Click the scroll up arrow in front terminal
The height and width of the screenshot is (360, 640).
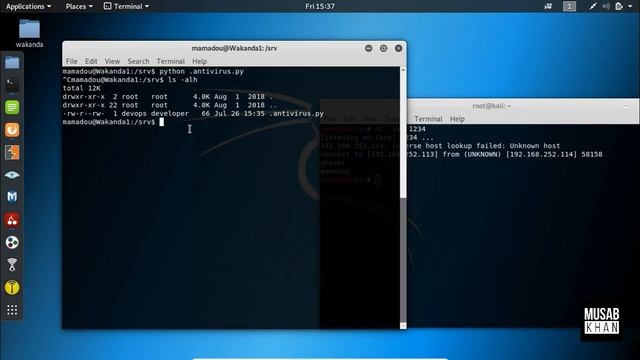[403, 70]
